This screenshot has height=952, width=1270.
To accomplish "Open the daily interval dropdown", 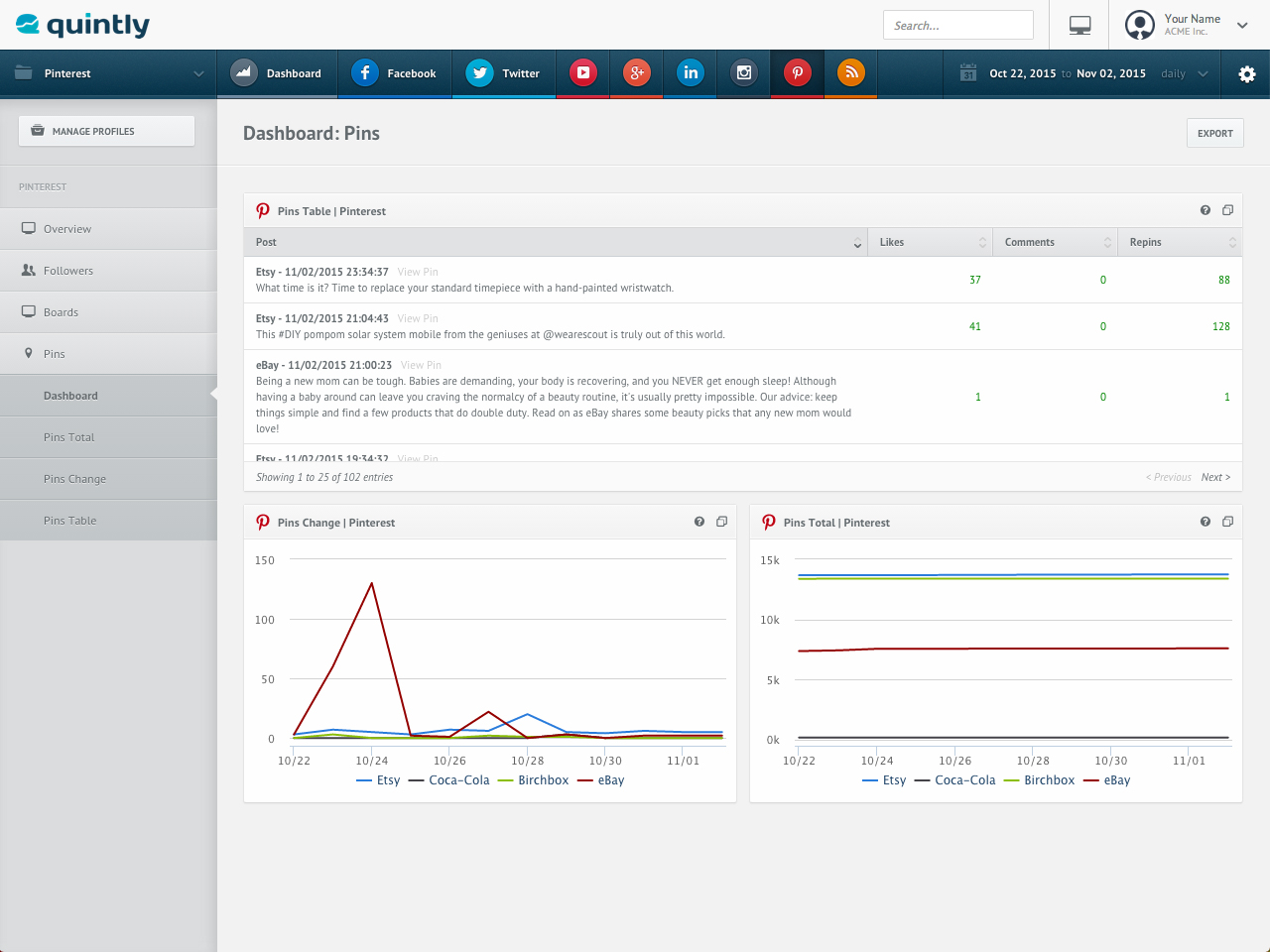I will (1185, 73).
